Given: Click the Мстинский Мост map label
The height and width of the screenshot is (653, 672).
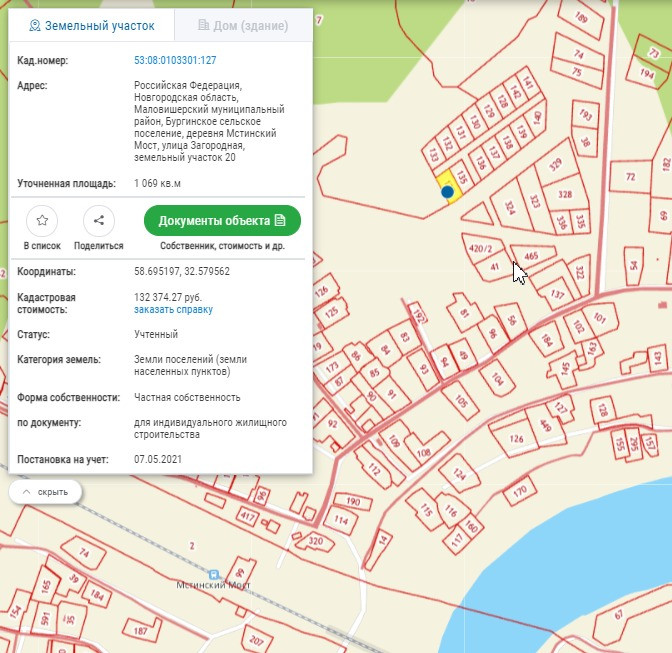Looking at the screenshot, I should click(212, 584).
